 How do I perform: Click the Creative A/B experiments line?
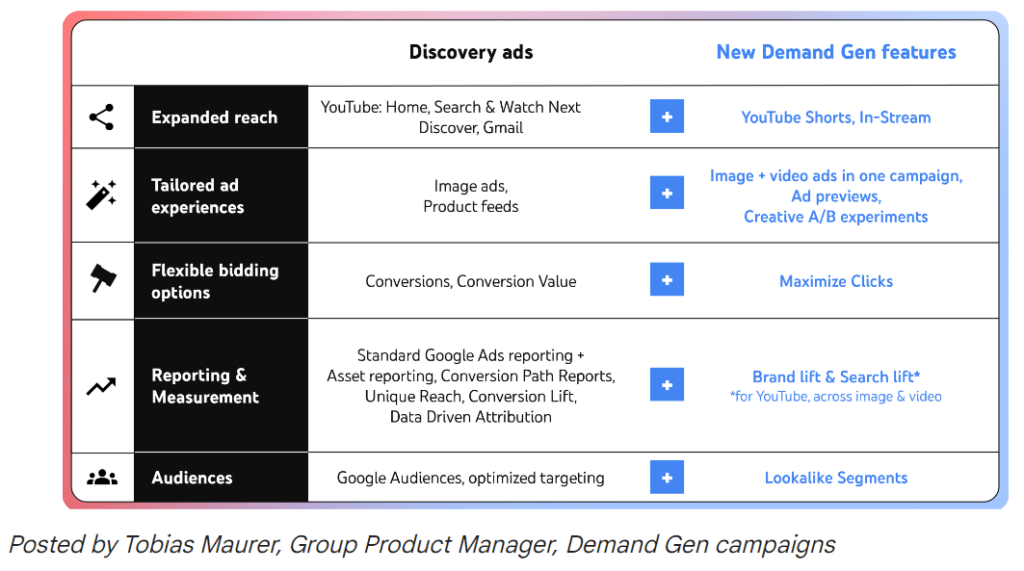[x=836, y=217]
